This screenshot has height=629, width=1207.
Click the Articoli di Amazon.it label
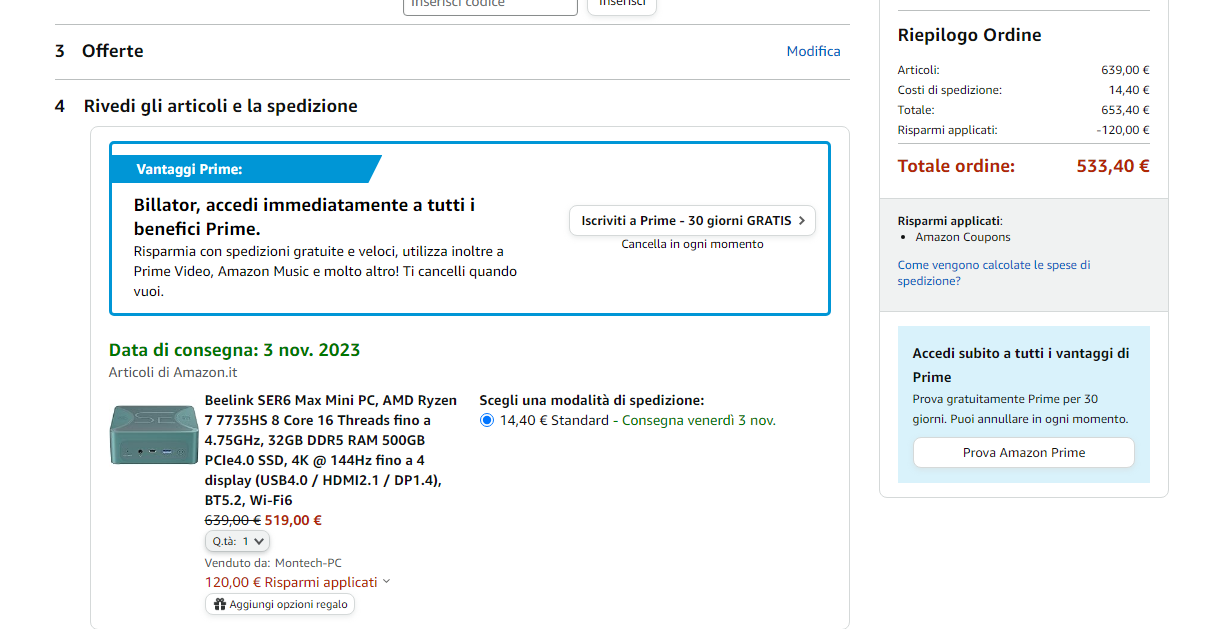[173, 372]
